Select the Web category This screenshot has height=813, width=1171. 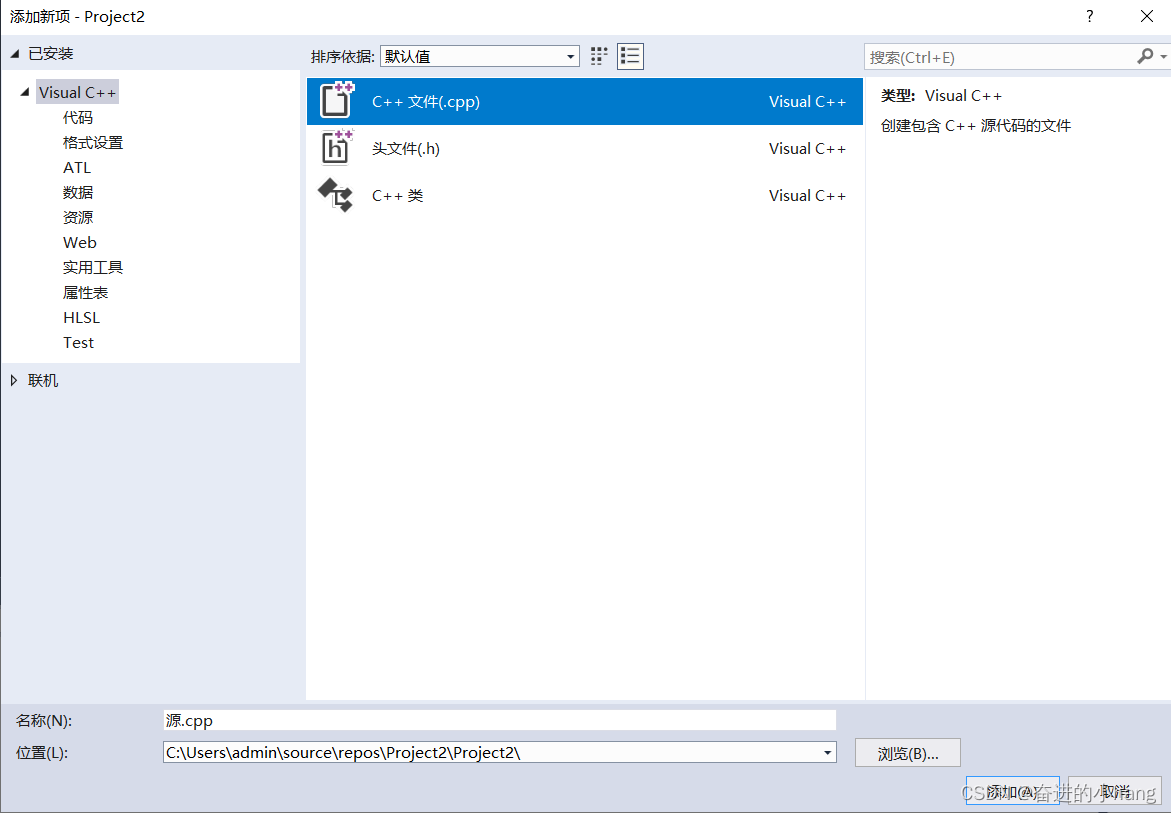[80, 243]
